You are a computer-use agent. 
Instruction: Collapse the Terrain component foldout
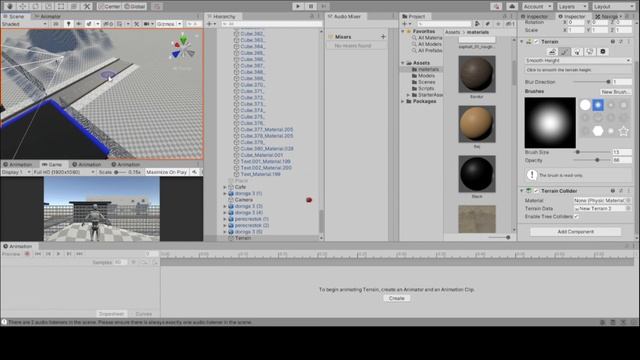(522, 42)
